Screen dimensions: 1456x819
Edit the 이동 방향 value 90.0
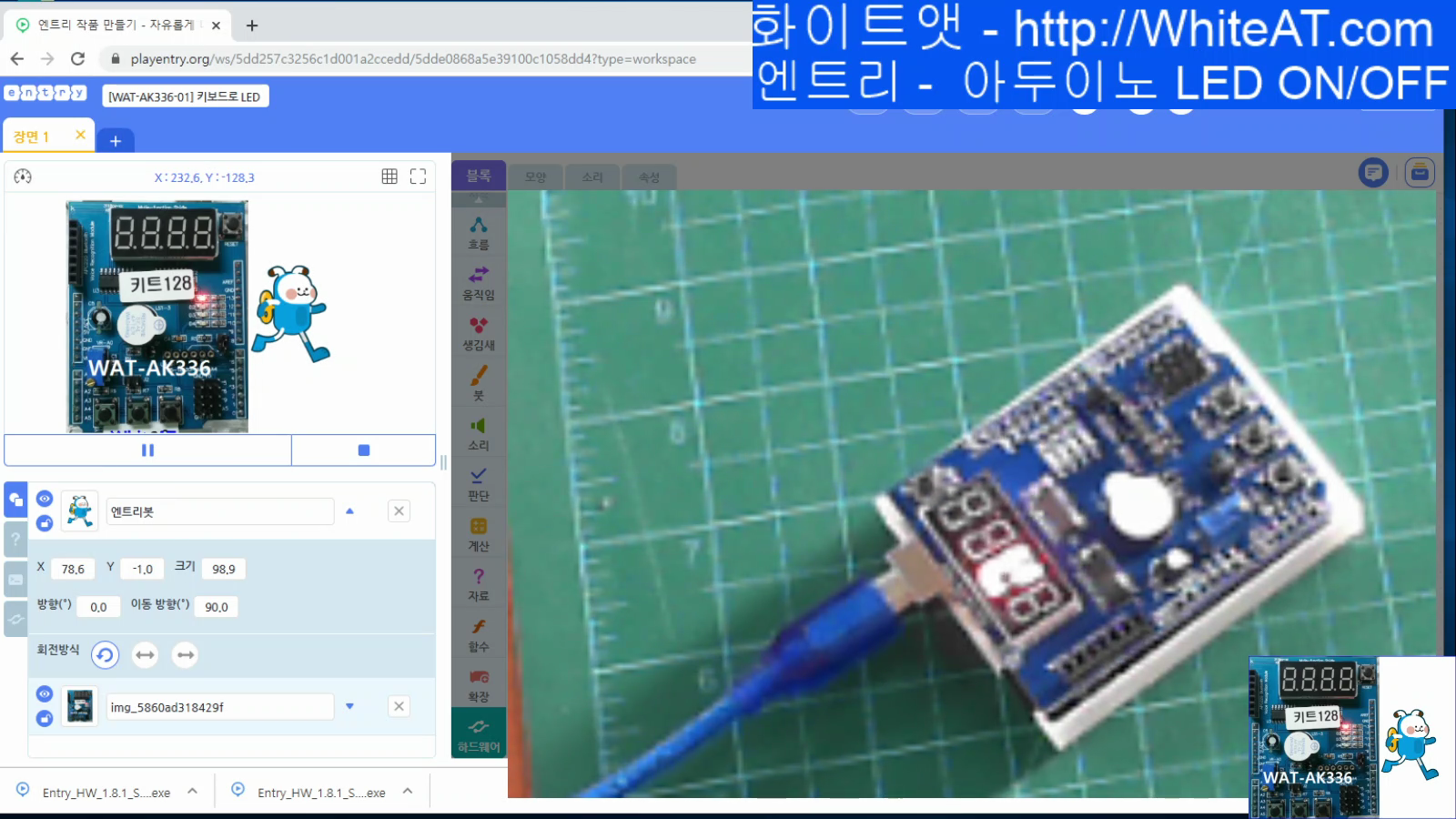(x=217, y=607)
